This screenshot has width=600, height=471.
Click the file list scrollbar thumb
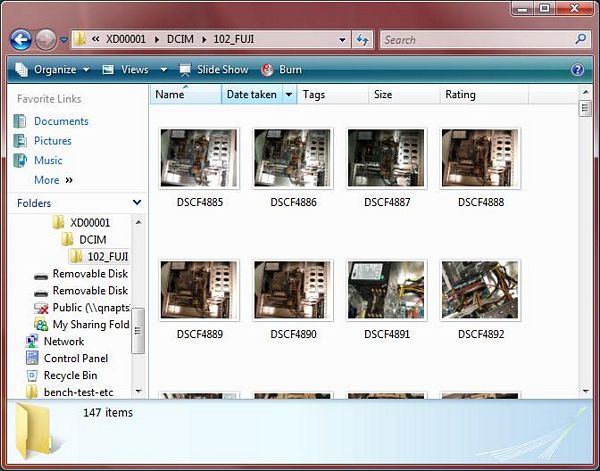click(x=585, y=109)
